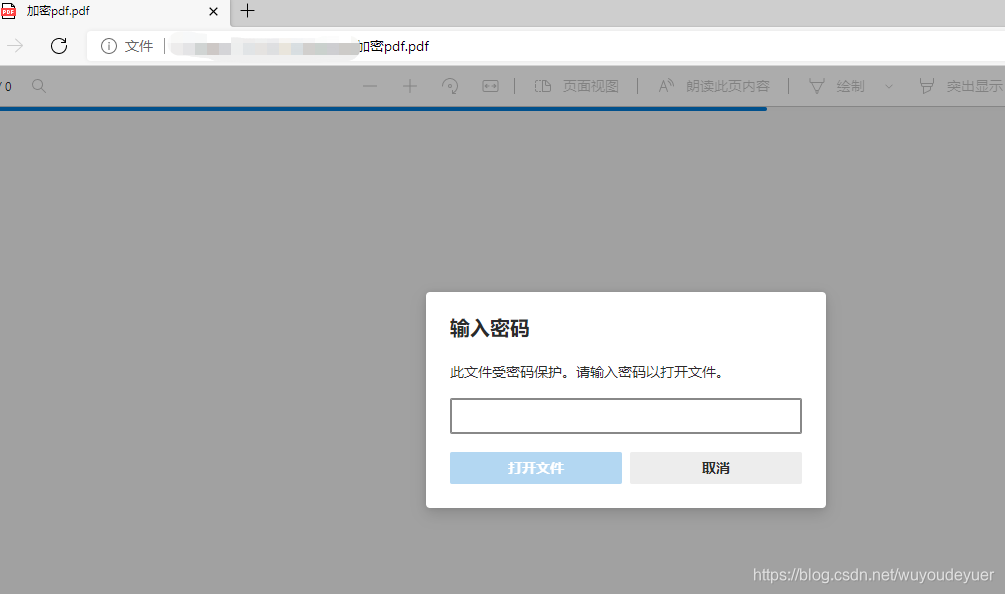Select the Zoom in icon

410,86
